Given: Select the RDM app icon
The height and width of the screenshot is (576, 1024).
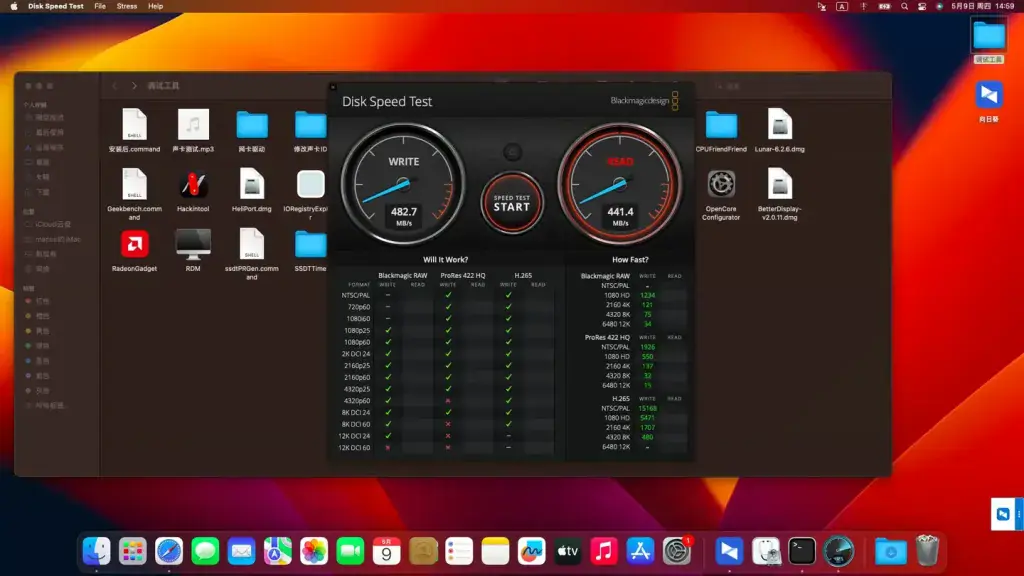Looking at the screenshot, I should coord(193,250).
